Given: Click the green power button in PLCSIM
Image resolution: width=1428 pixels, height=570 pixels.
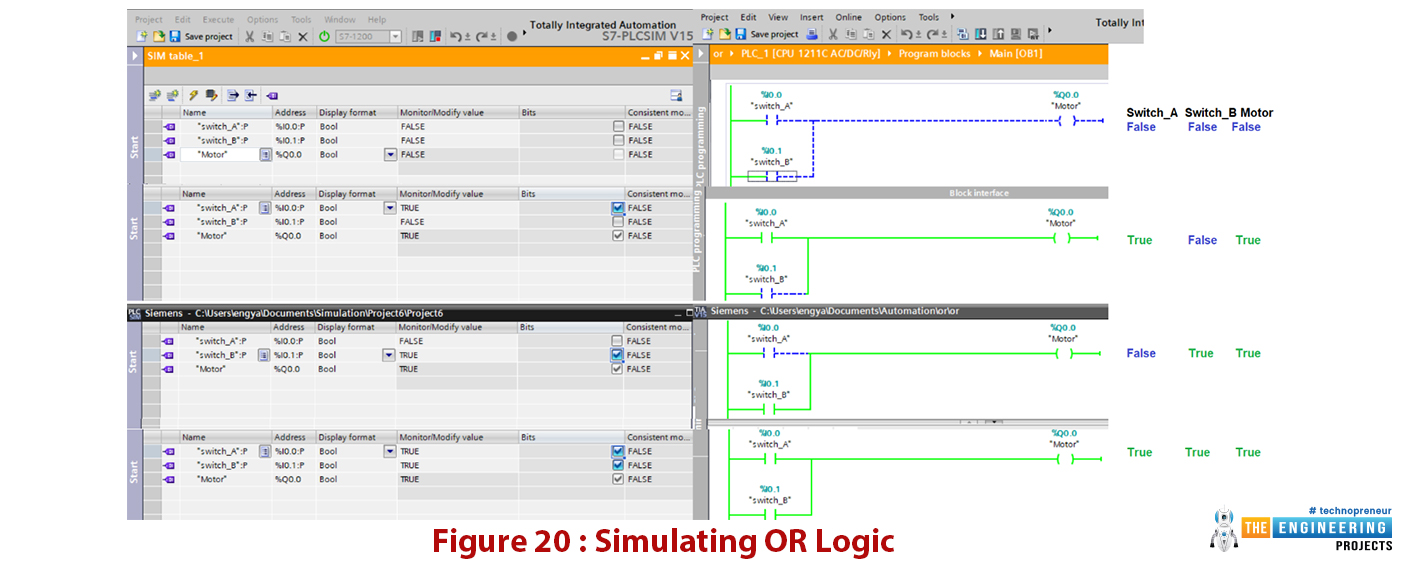Looking at the screenshot, I should pyautogui.click(x=324, y=36).
